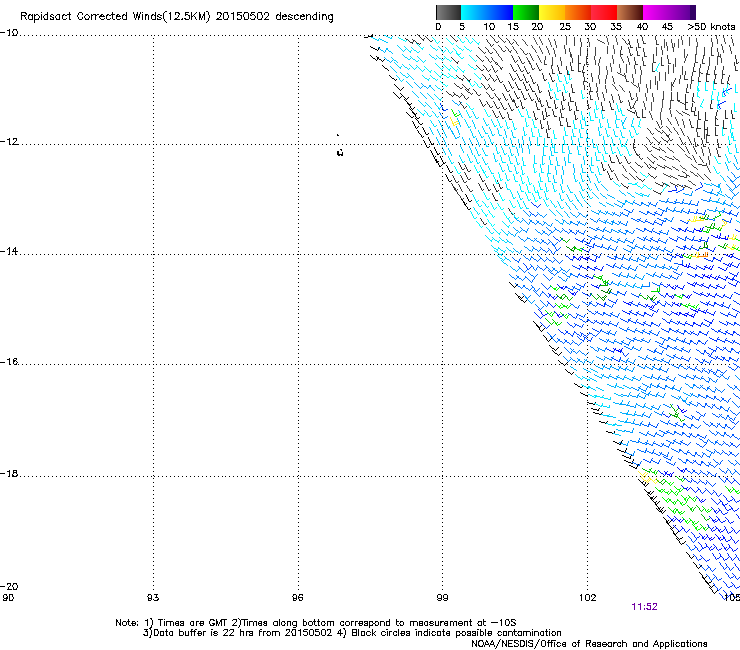Click the 93 longitude axis label

point(153,598)
